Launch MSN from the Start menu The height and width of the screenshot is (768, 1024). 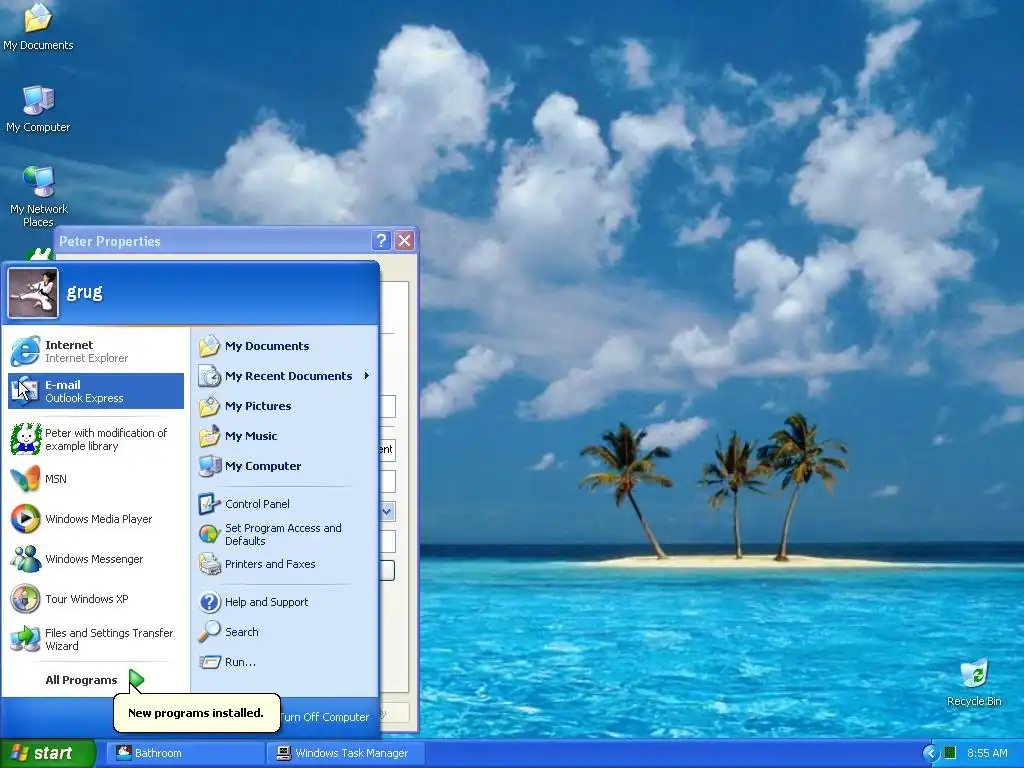click(x=96, y=479)
